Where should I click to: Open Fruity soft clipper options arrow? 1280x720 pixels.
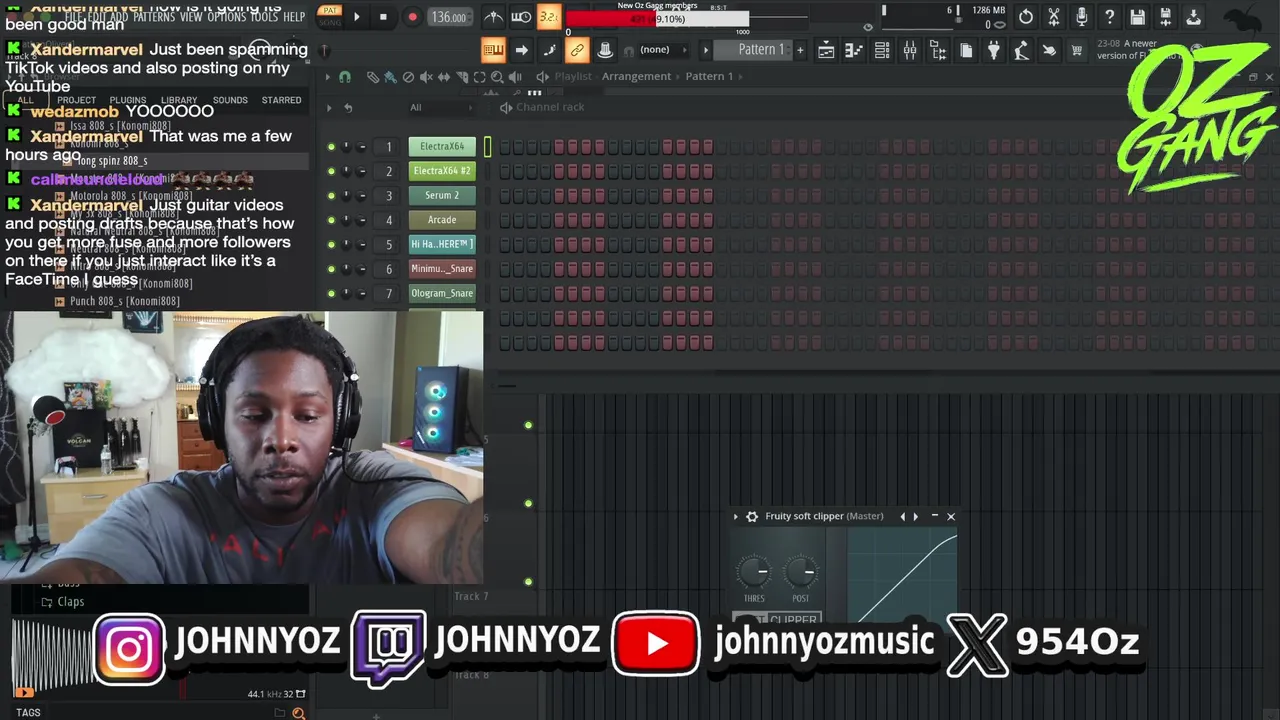coord(736,517)
